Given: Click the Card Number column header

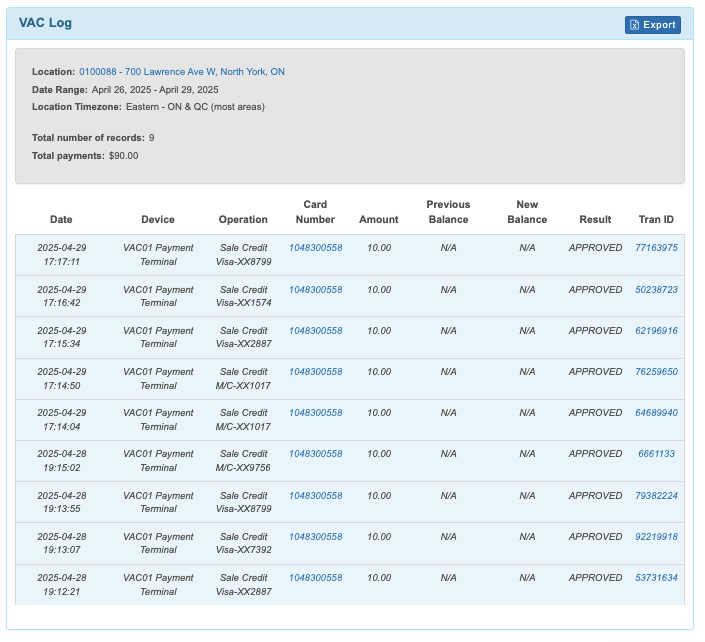Looking at the screenshot, I should [315, 212].
